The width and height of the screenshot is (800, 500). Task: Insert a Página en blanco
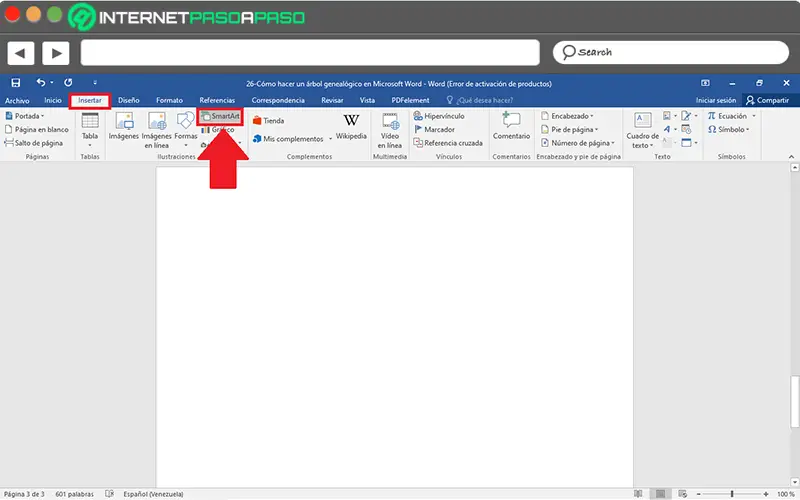(x=36, y=130)
